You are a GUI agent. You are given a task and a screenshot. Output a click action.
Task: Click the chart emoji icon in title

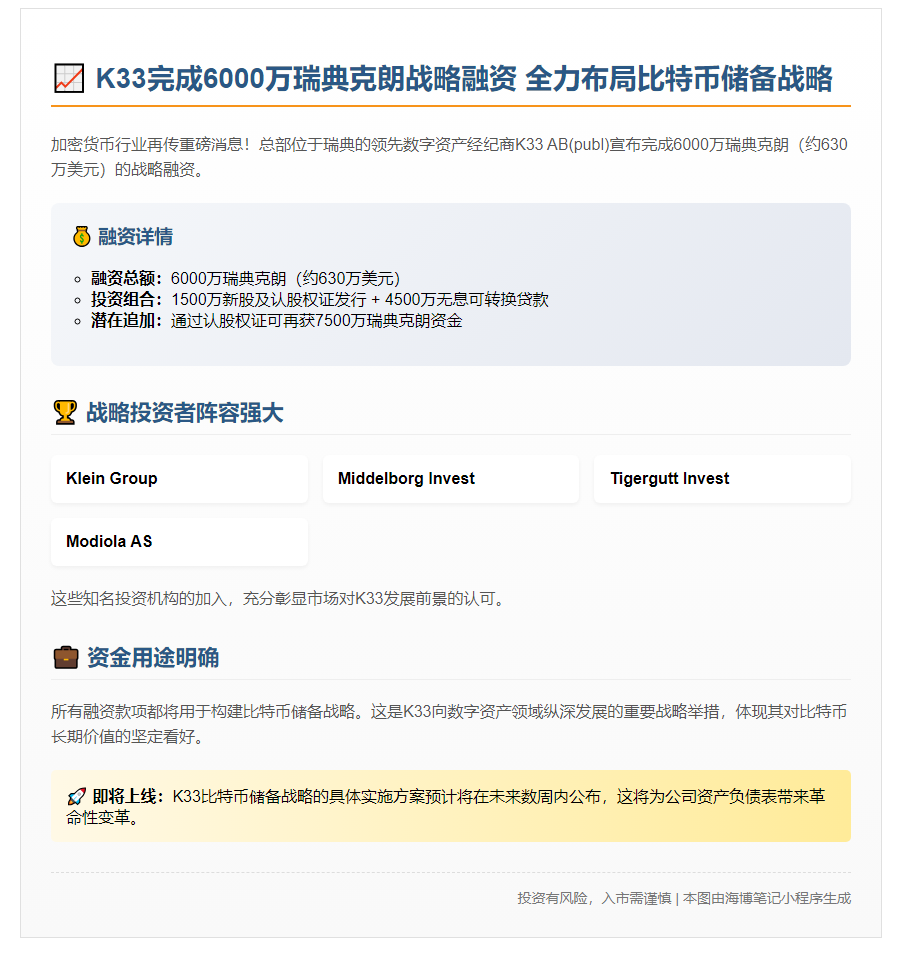point(69,79)
